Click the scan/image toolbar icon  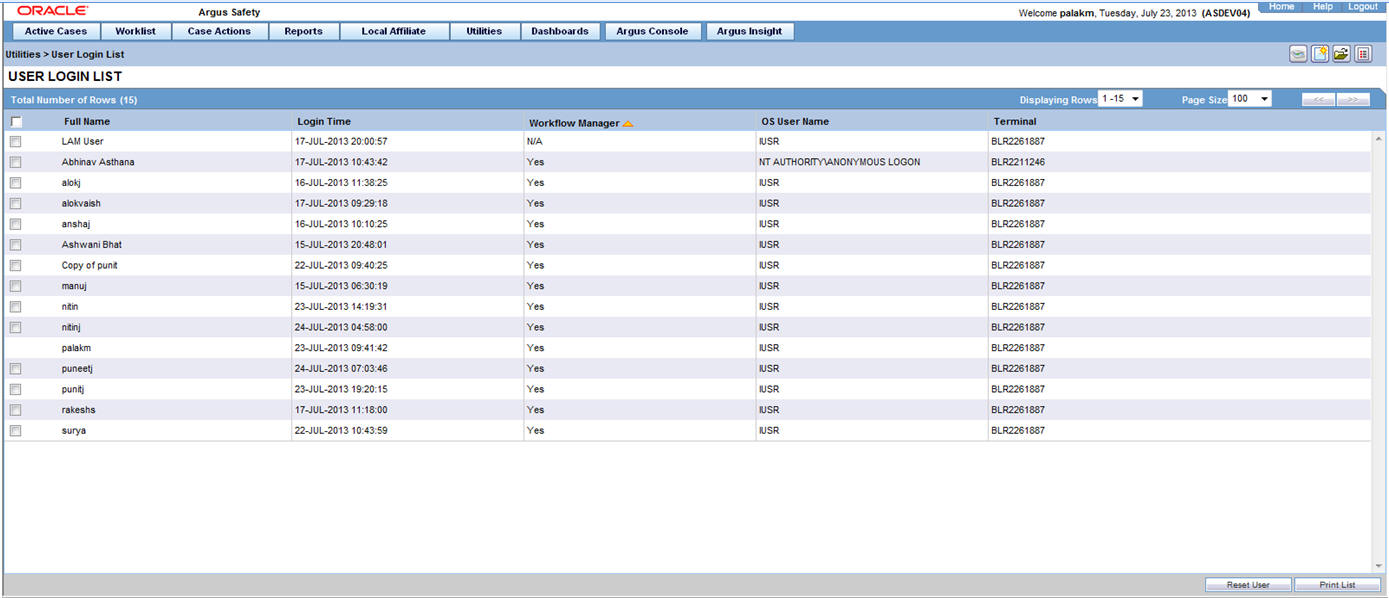[x=1297, y=53]
